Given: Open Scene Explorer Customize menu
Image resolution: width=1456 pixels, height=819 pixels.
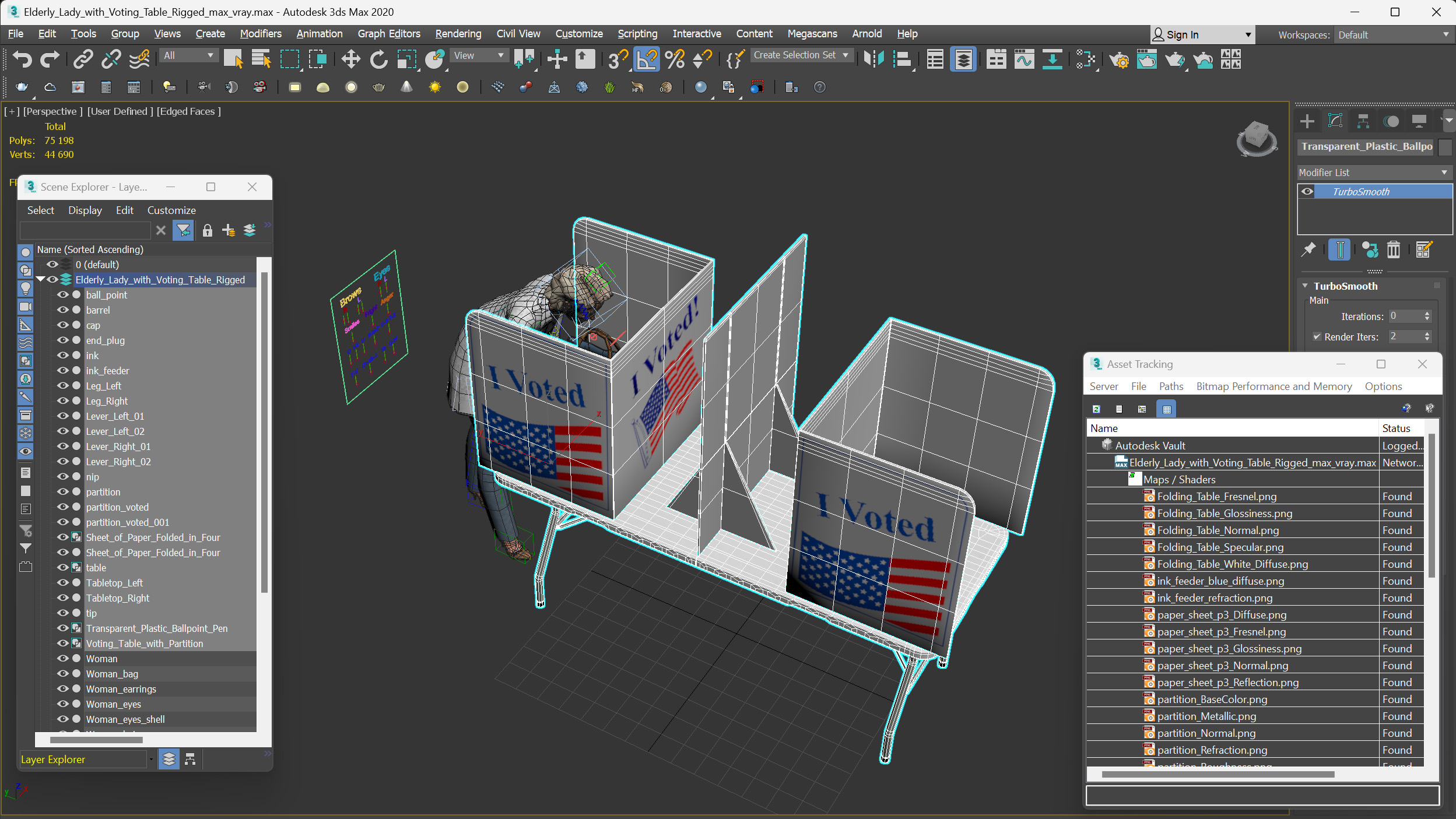Looking at the screenshot, I should click(171, 210).
